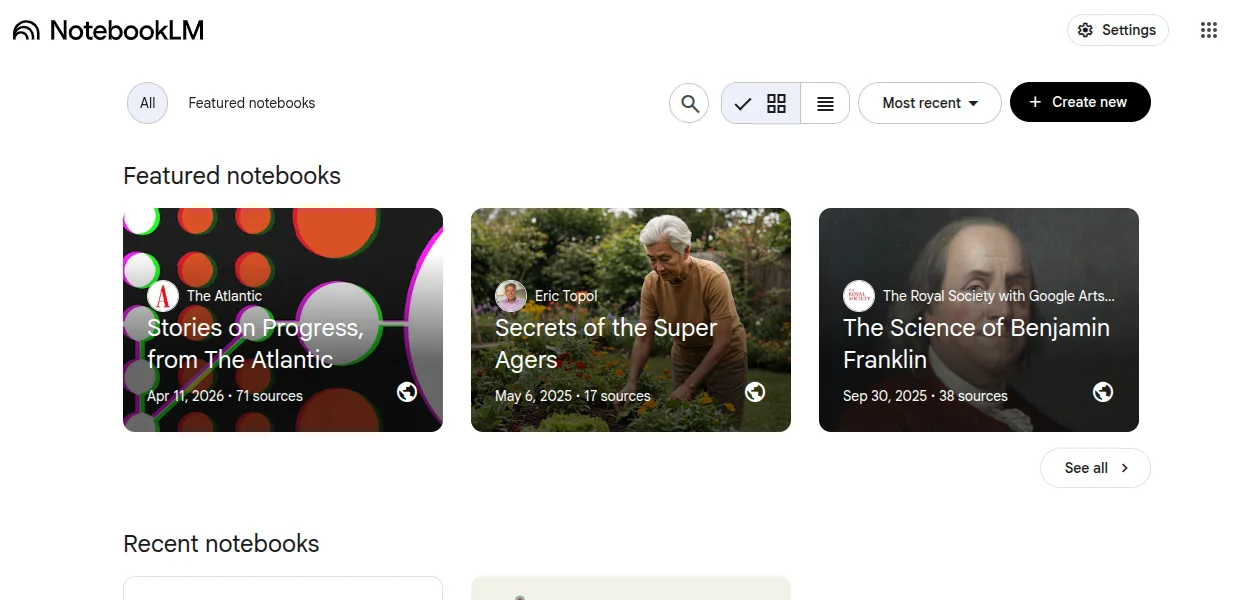Open Settings

1118,30
